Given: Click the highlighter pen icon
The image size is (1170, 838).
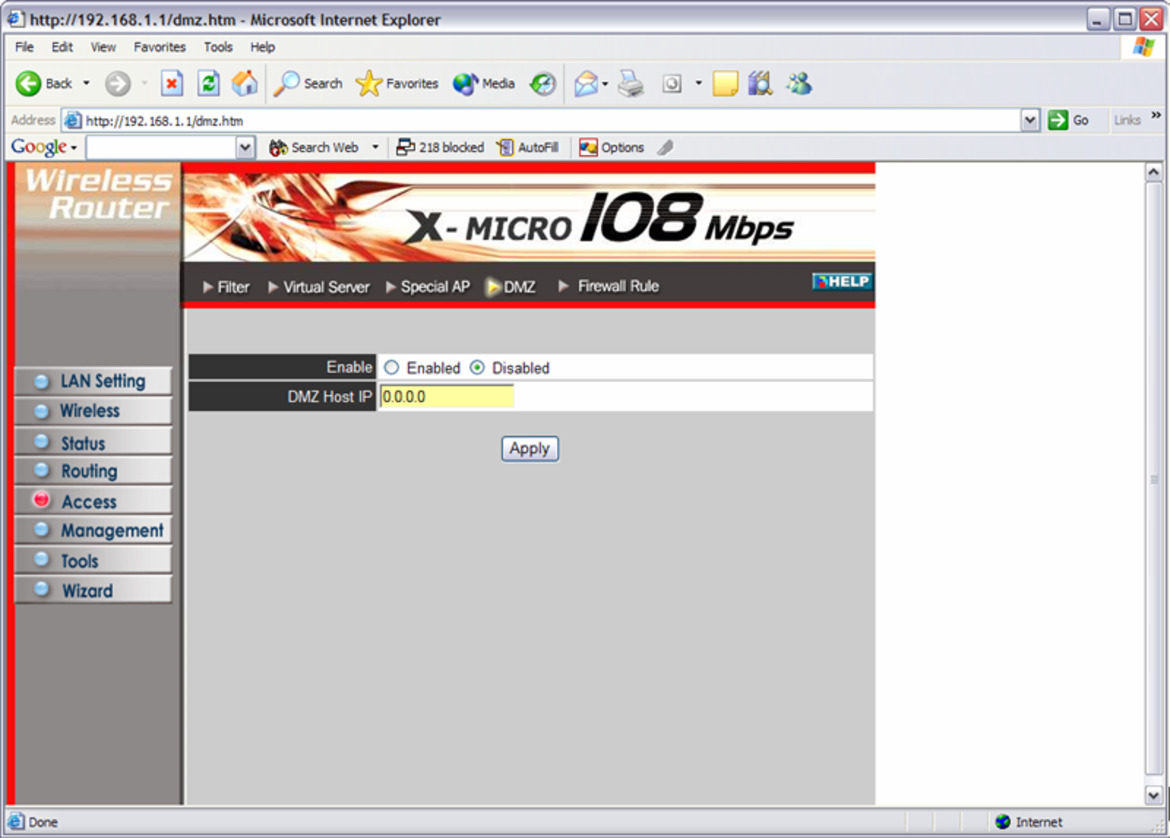Looking at the screenshot, I should [666, 148].
